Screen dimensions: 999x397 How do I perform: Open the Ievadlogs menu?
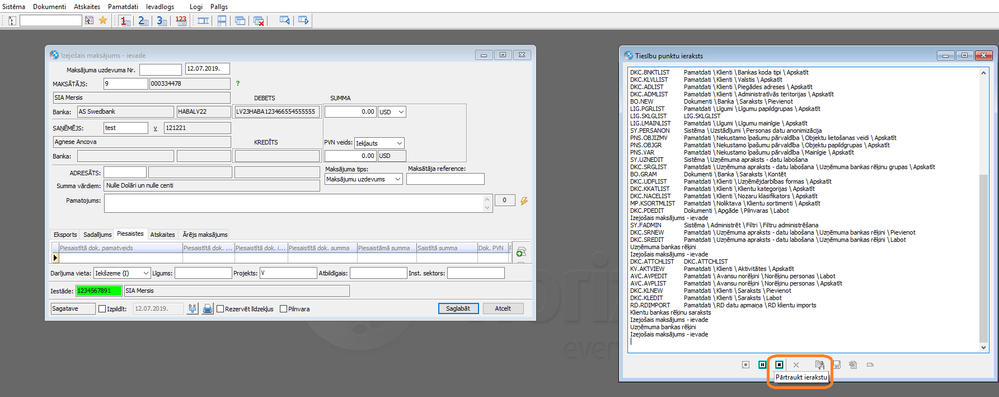coord(160,6)
